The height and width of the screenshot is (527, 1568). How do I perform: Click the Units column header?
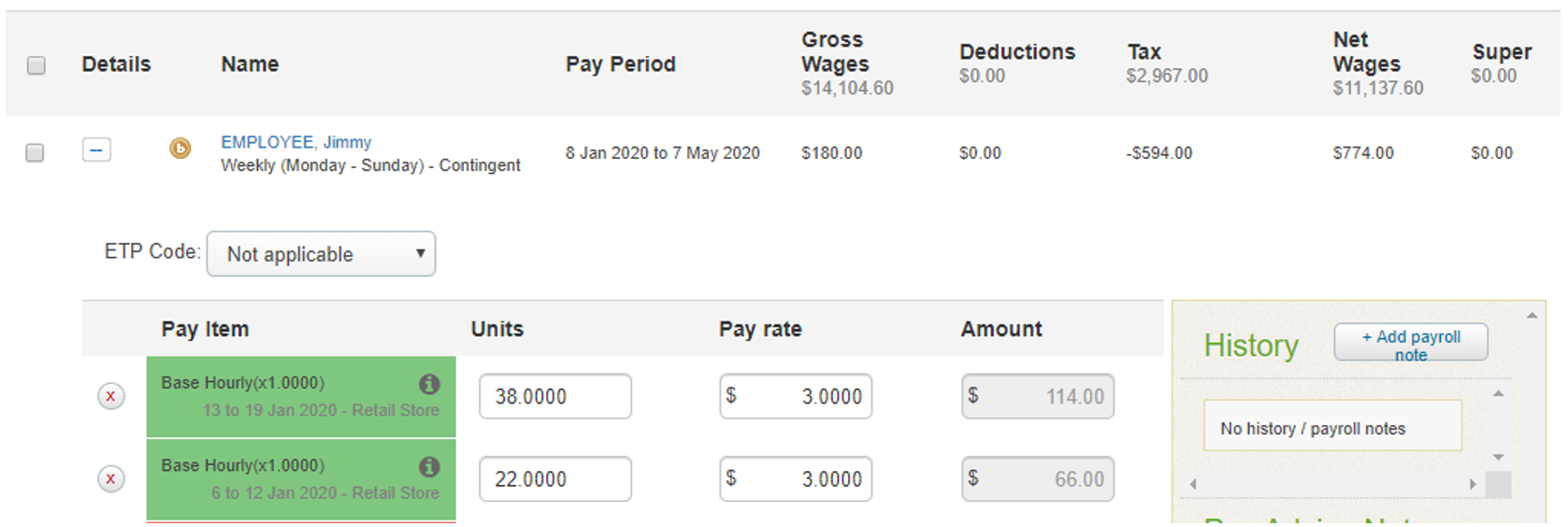pyautogui.click(x=497, y=329)
